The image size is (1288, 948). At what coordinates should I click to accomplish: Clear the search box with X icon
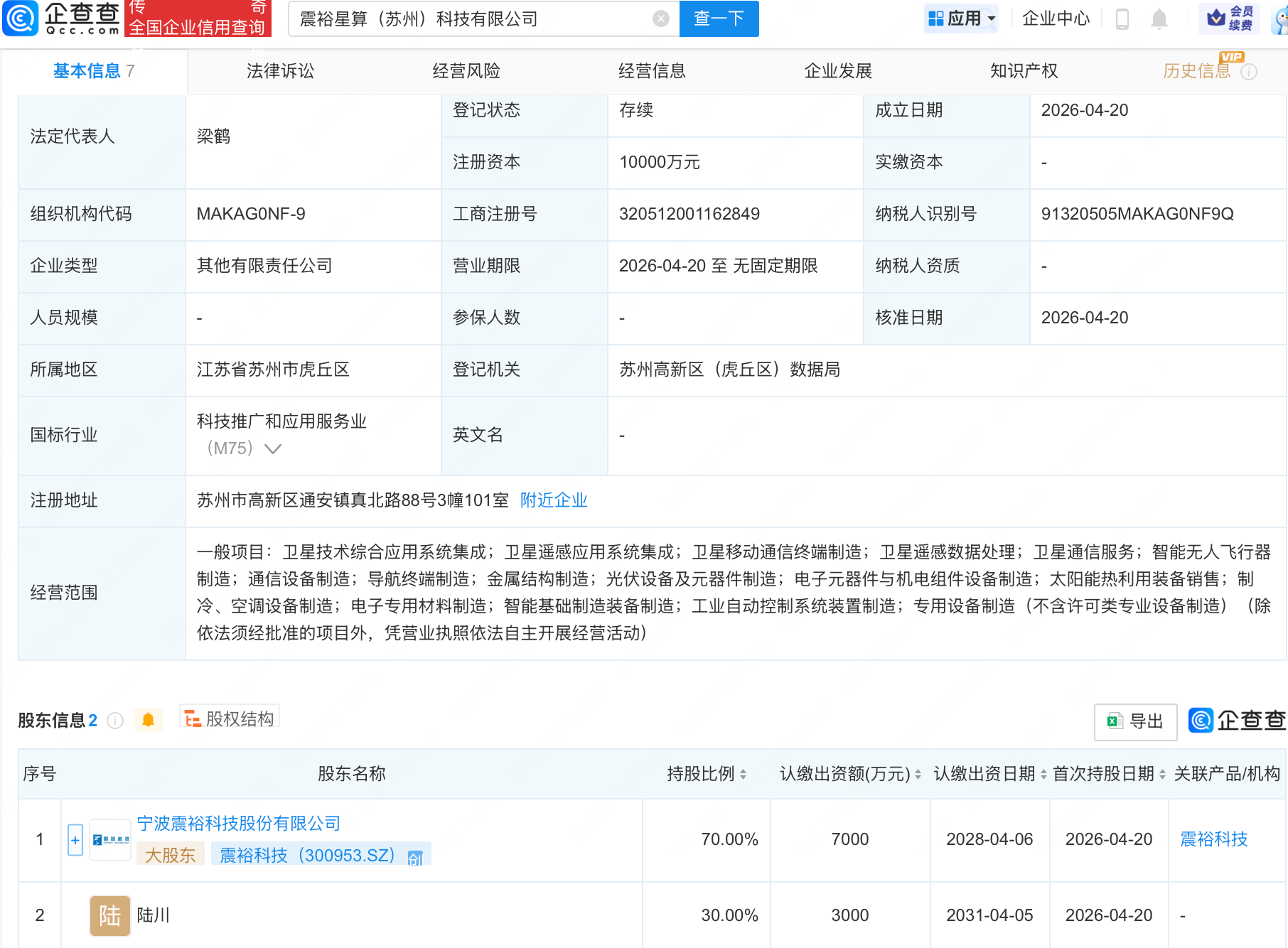(660, 19)
